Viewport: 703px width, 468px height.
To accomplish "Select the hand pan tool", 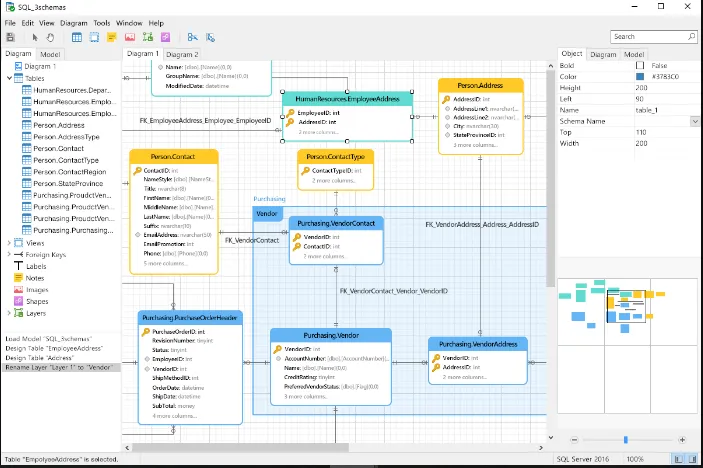I will [50, 37].
